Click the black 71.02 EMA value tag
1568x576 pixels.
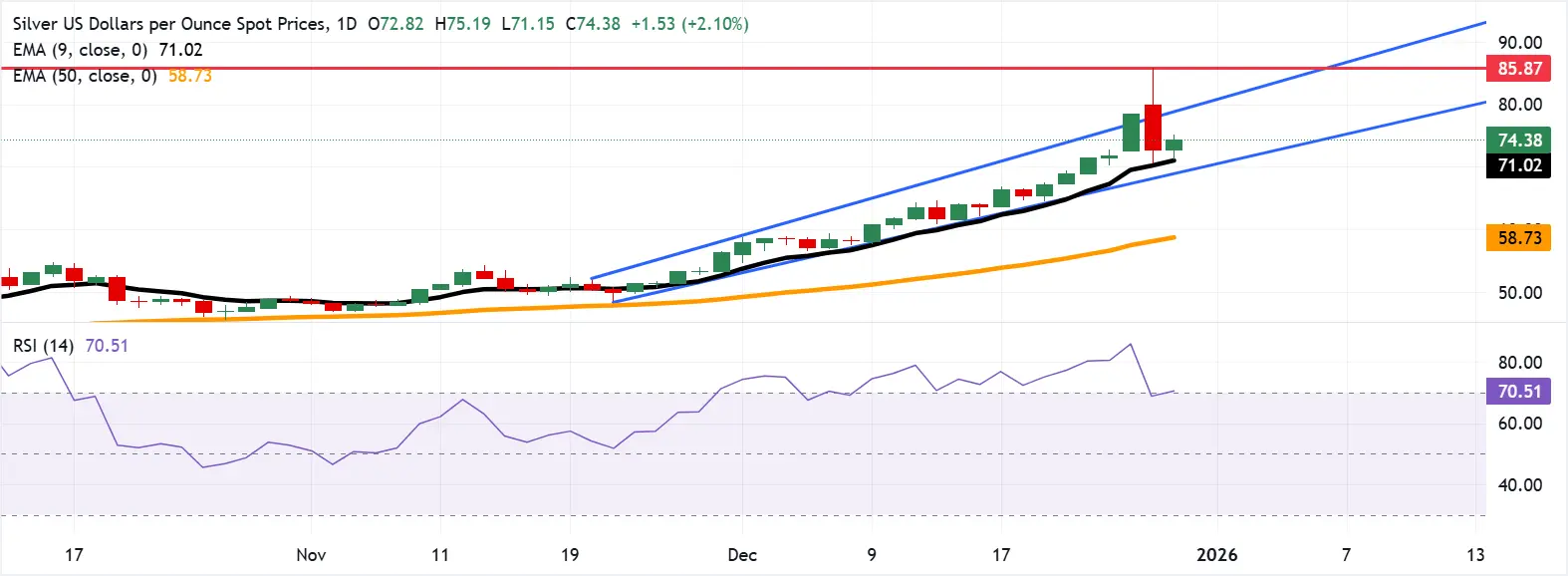[x=1518, y=165]
